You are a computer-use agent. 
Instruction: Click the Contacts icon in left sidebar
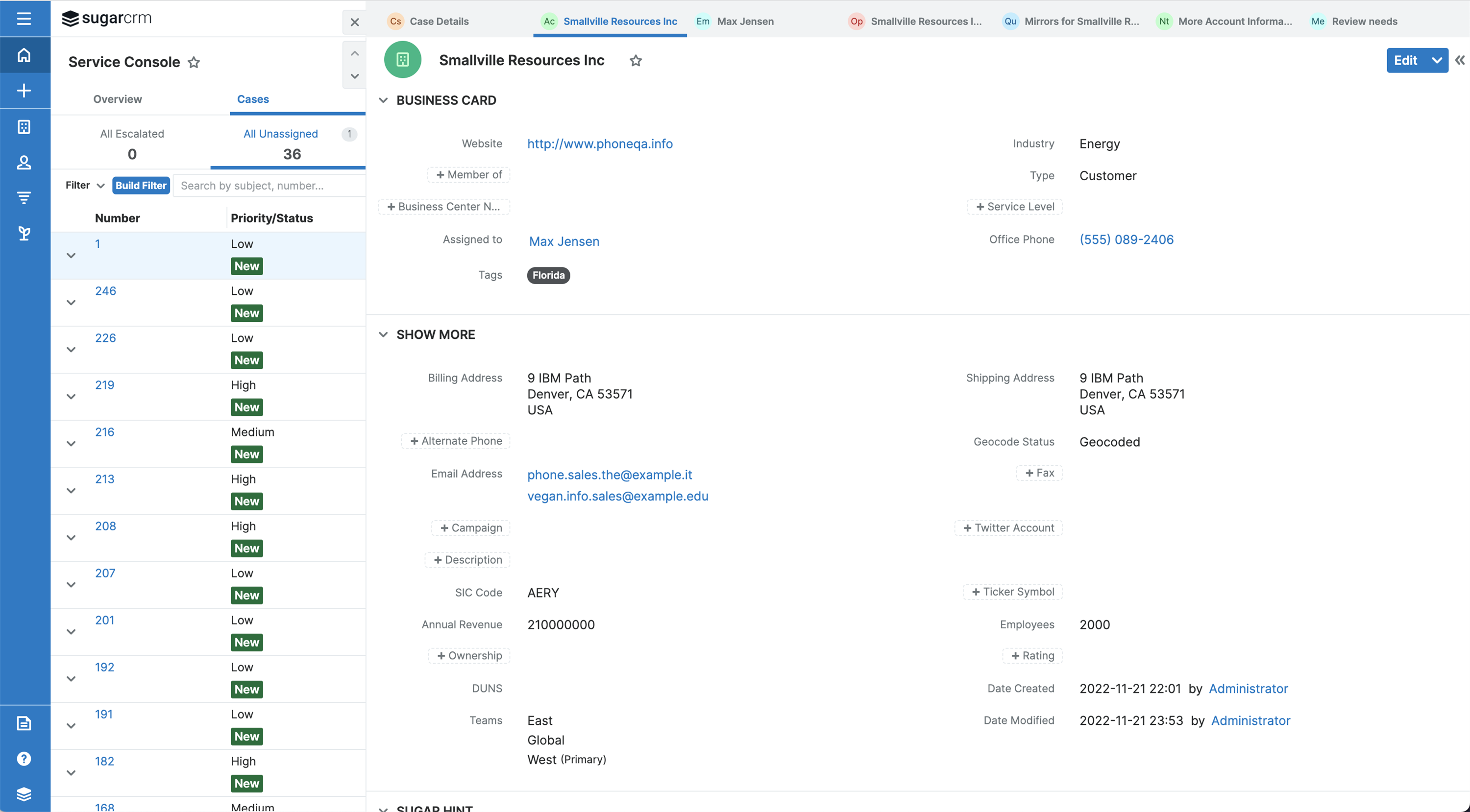click(25, 162)
